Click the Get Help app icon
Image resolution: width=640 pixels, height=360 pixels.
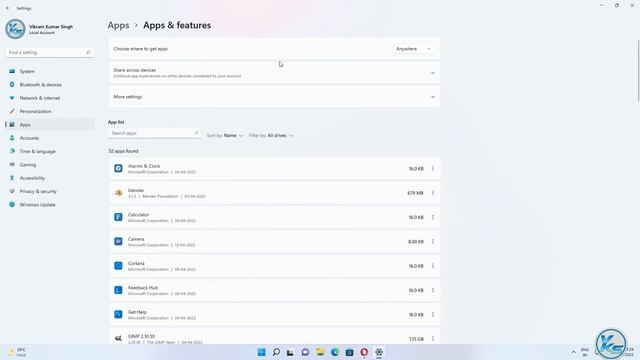click(x=118, y=314)
